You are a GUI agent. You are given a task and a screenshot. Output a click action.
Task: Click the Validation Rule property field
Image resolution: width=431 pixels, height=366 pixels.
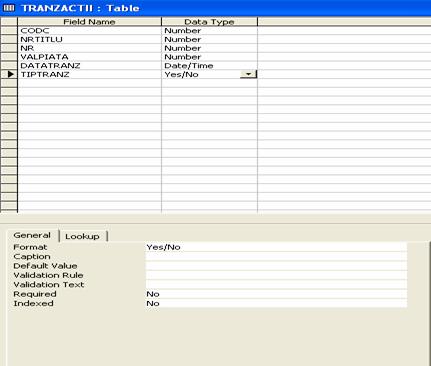[276, 275]
